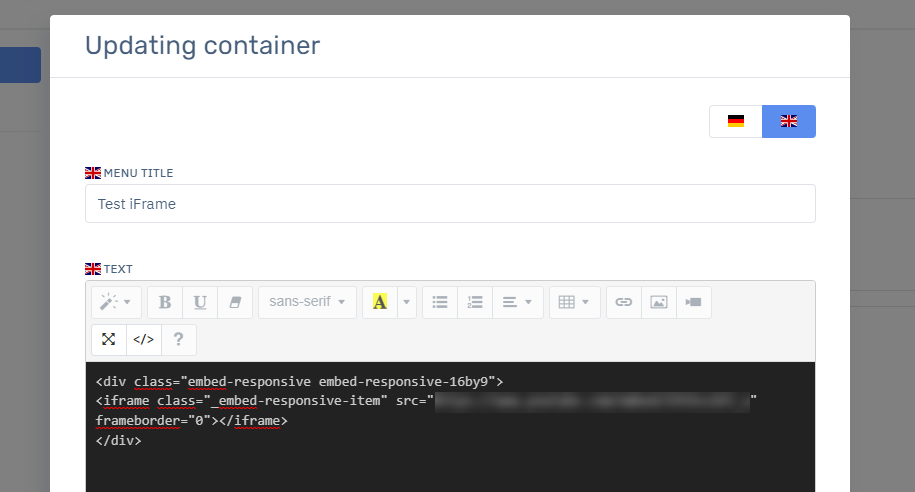The height and width of the screenshot is (492, 915).
Task: Toggle underline formatting
Action: [x=200, y=302]
